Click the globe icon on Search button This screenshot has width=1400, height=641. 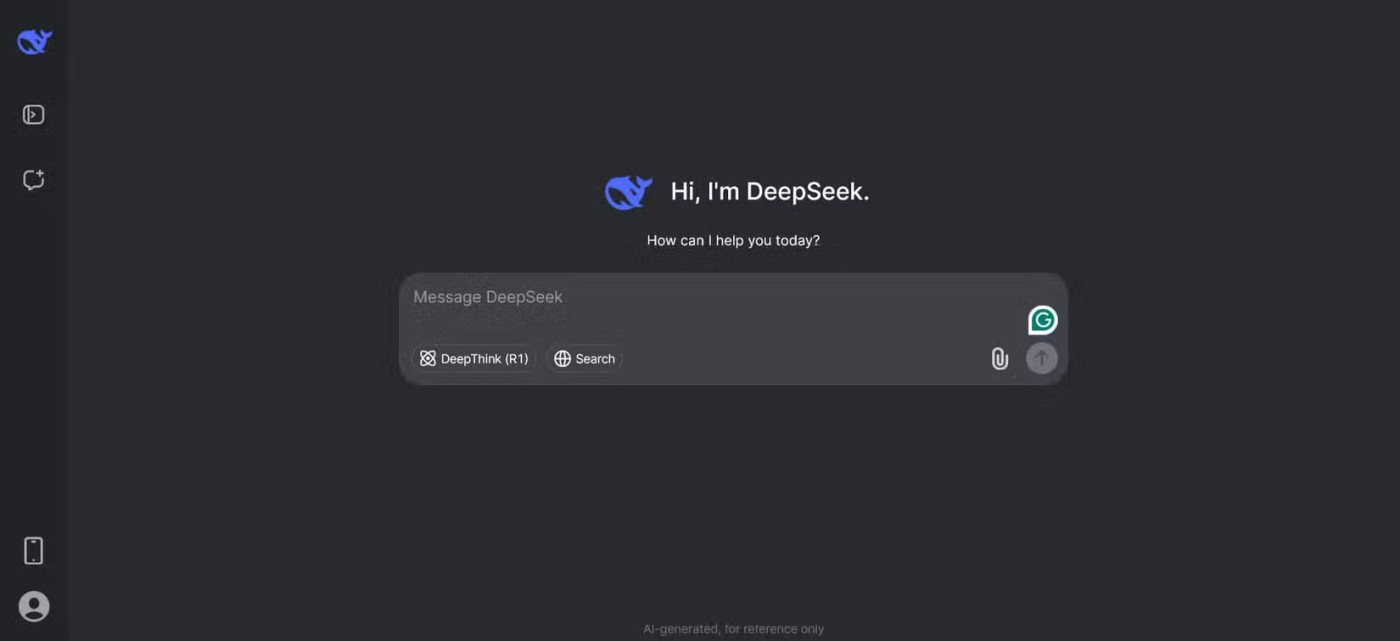(x=562, y=359)
